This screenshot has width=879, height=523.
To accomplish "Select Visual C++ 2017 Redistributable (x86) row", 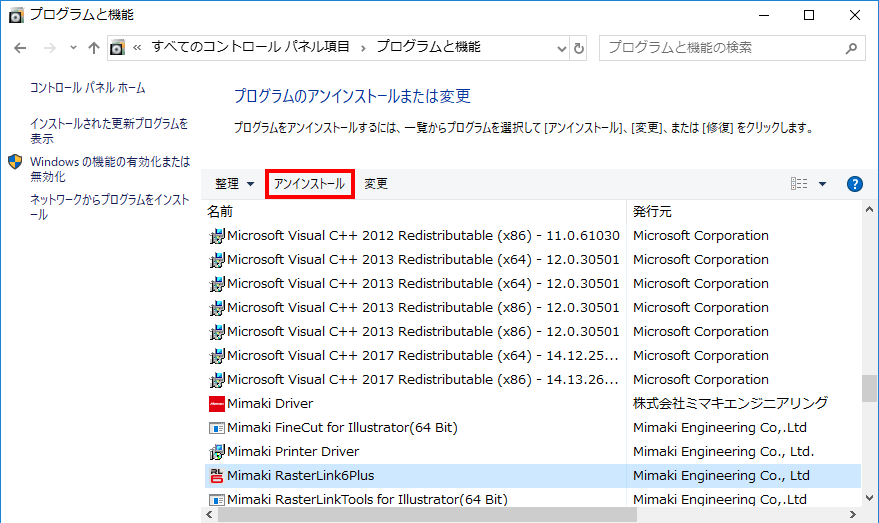I will pyautogui.click(x=533, y=380).
